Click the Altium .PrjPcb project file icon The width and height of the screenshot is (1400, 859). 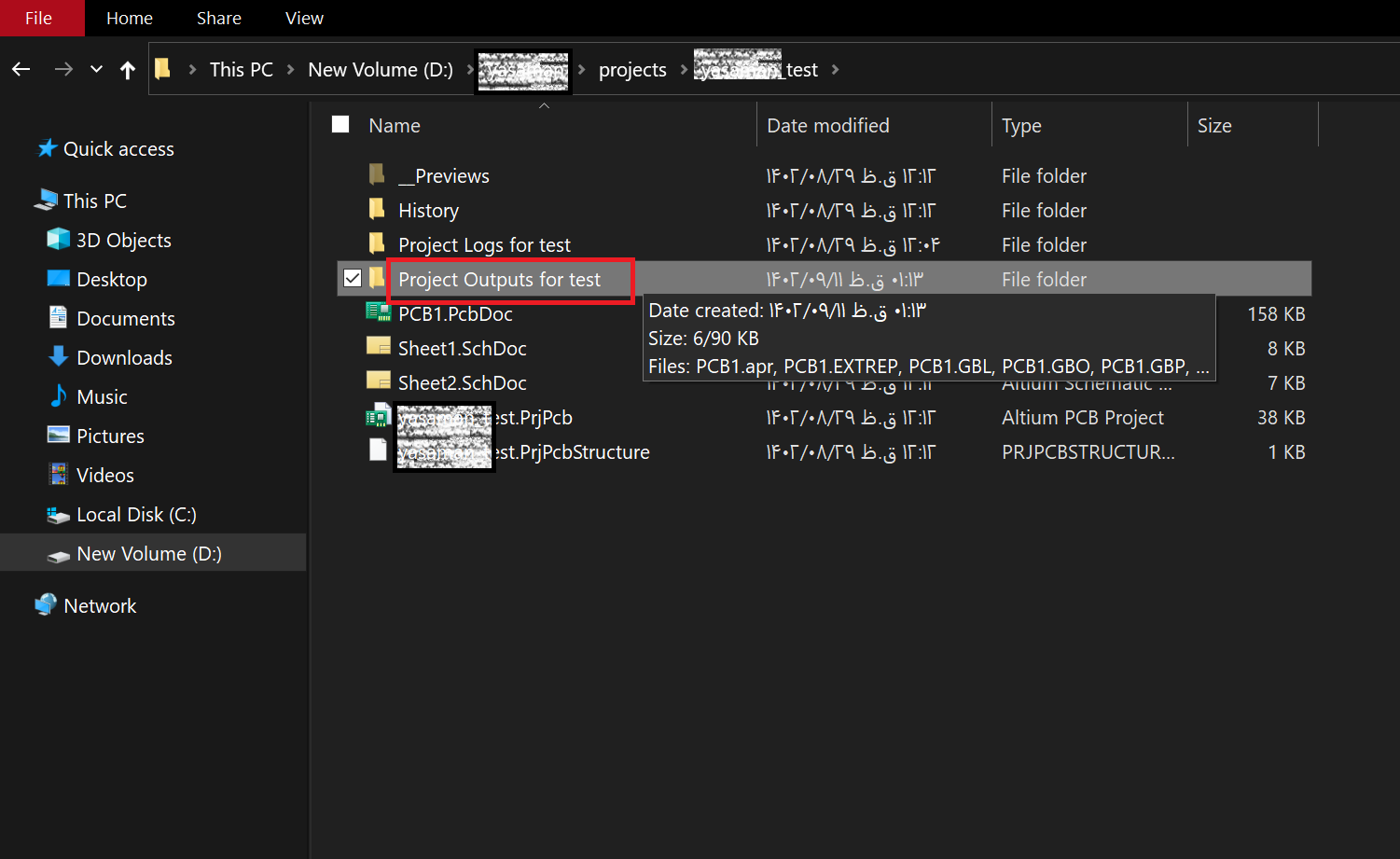tap(378, 417)
